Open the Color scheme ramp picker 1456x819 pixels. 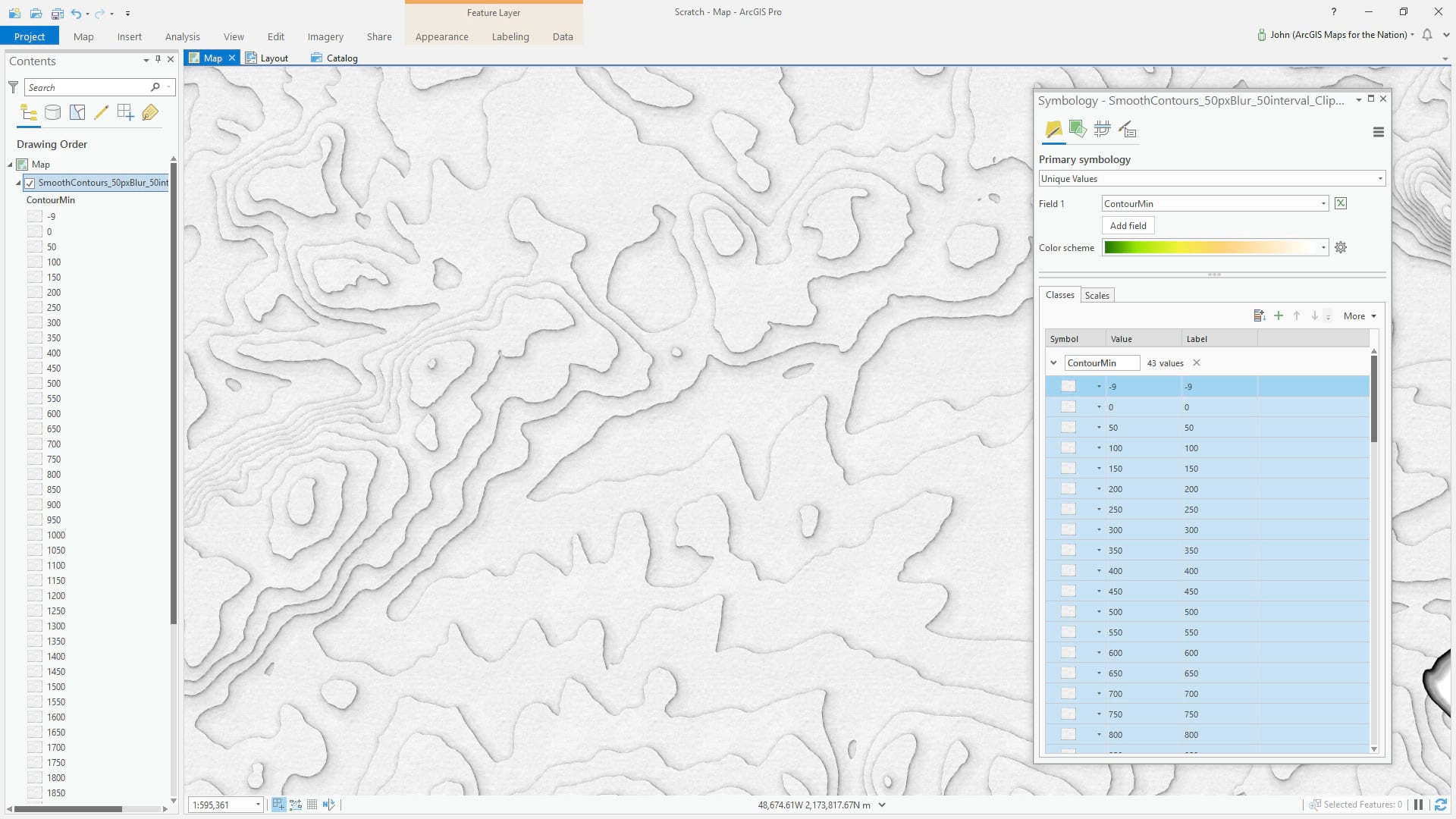click(x=1215, y=248)
